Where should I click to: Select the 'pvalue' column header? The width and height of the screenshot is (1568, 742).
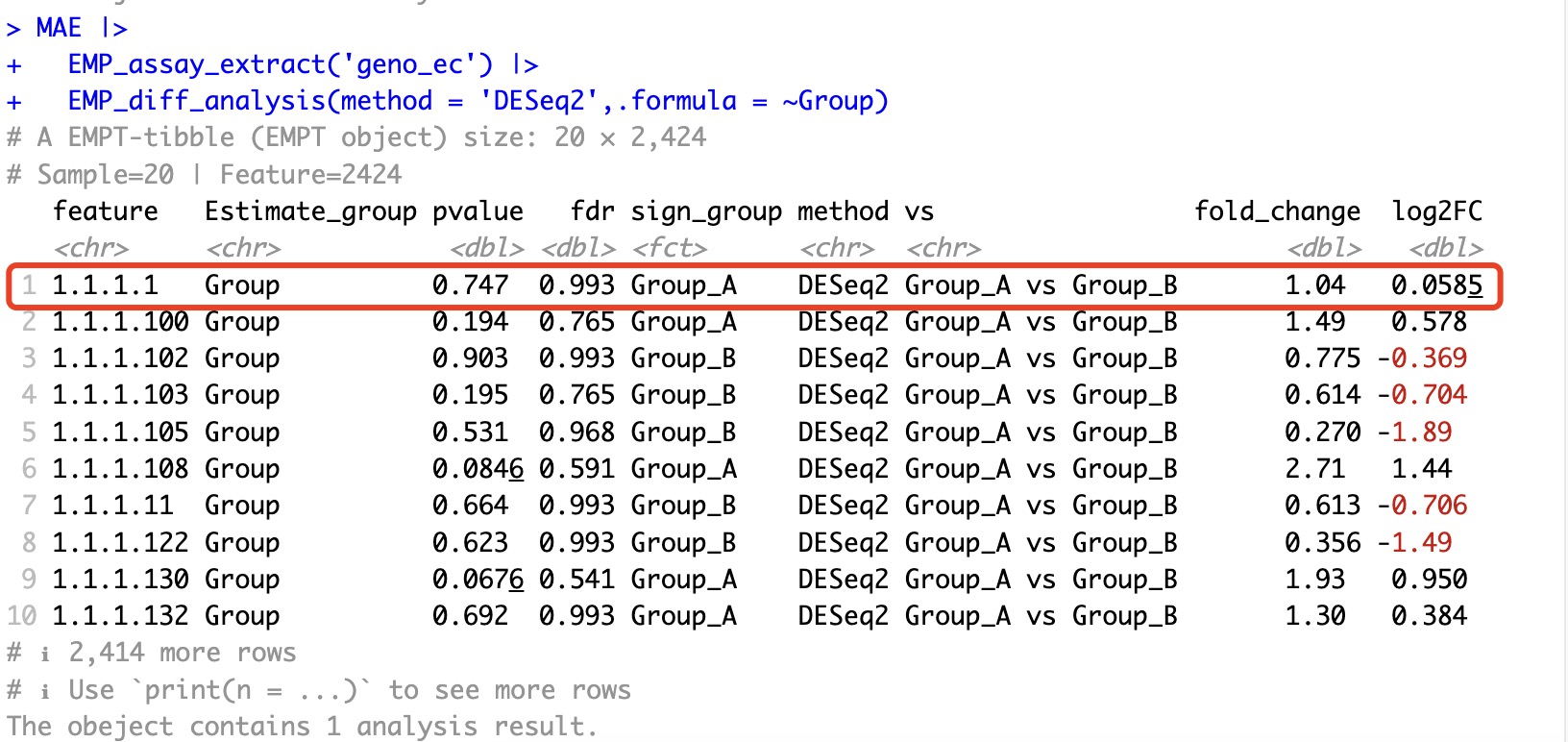point(478,211)
